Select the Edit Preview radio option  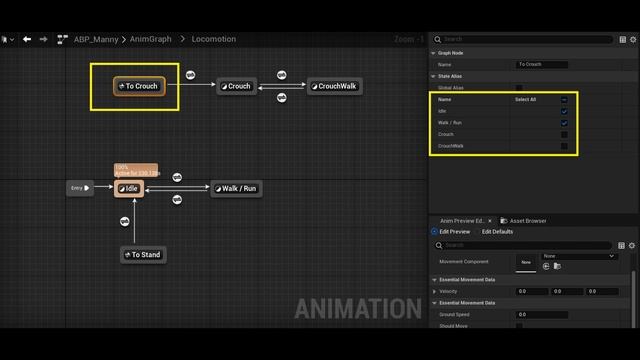[434, 232]
